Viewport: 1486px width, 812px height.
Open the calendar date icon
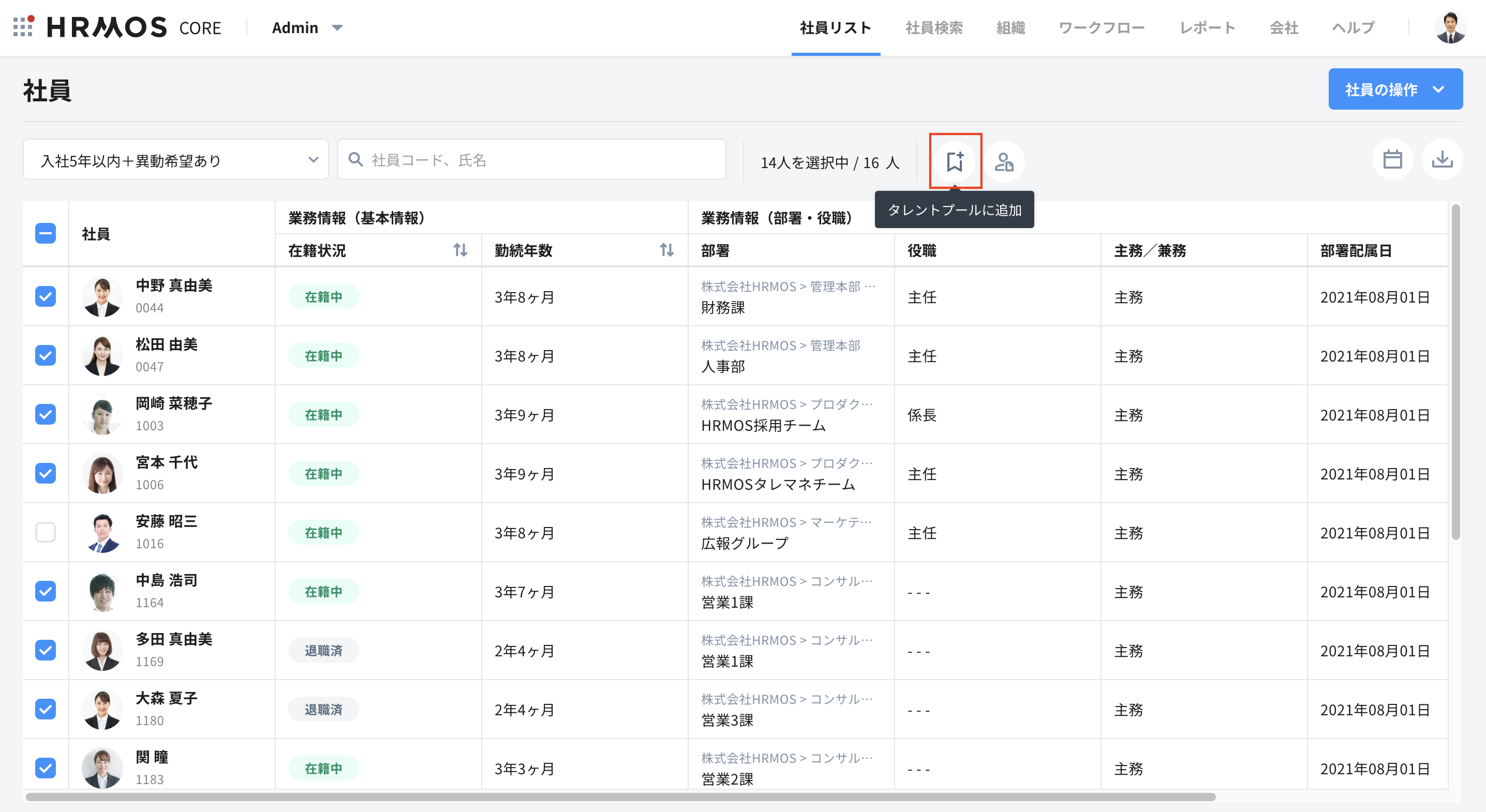(1392, 160)
